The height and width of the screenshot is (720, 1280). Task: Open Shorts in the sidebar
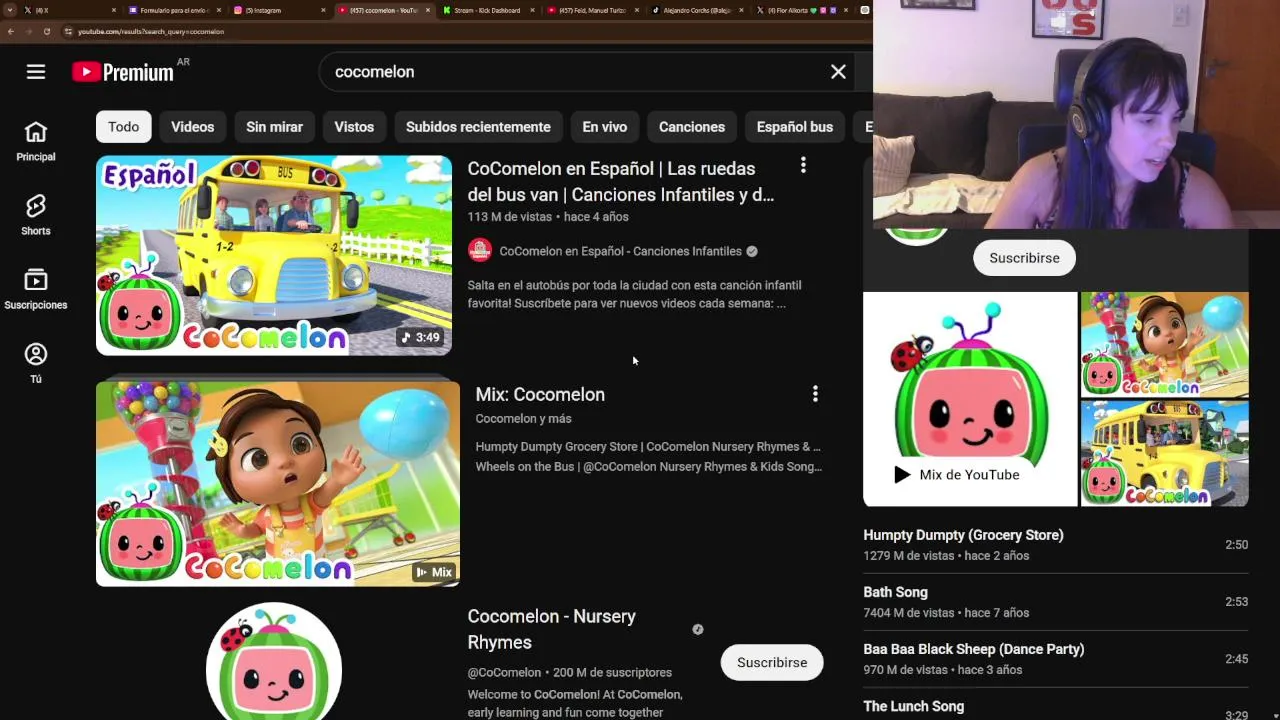click(x=36, y=215)
